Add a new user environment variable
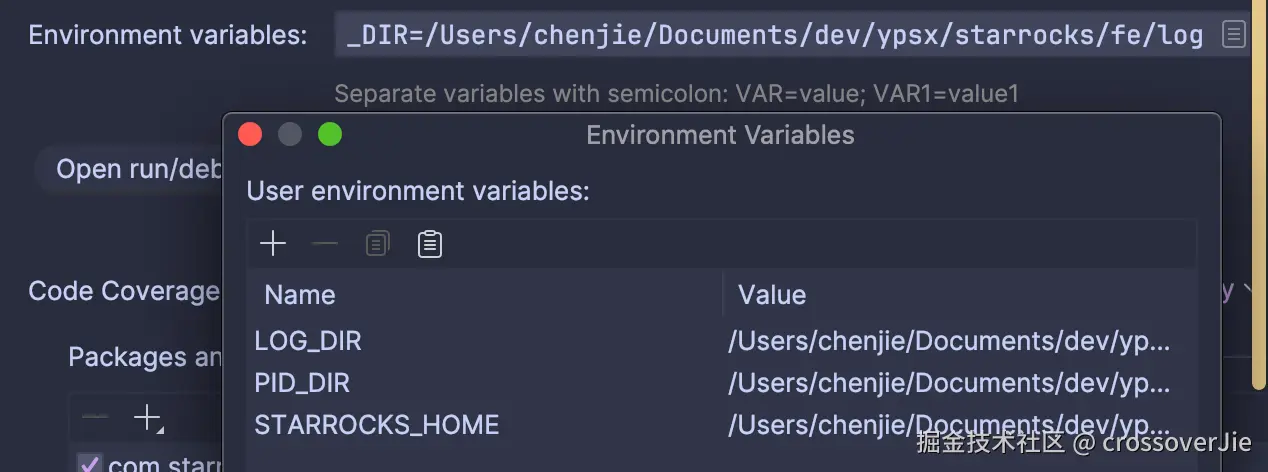1268x472 pixels. 272,244
